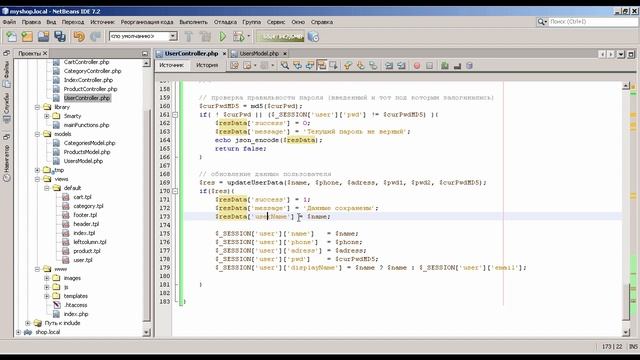Open the Источник menu
Screen dimensions: 640x360
102,22
